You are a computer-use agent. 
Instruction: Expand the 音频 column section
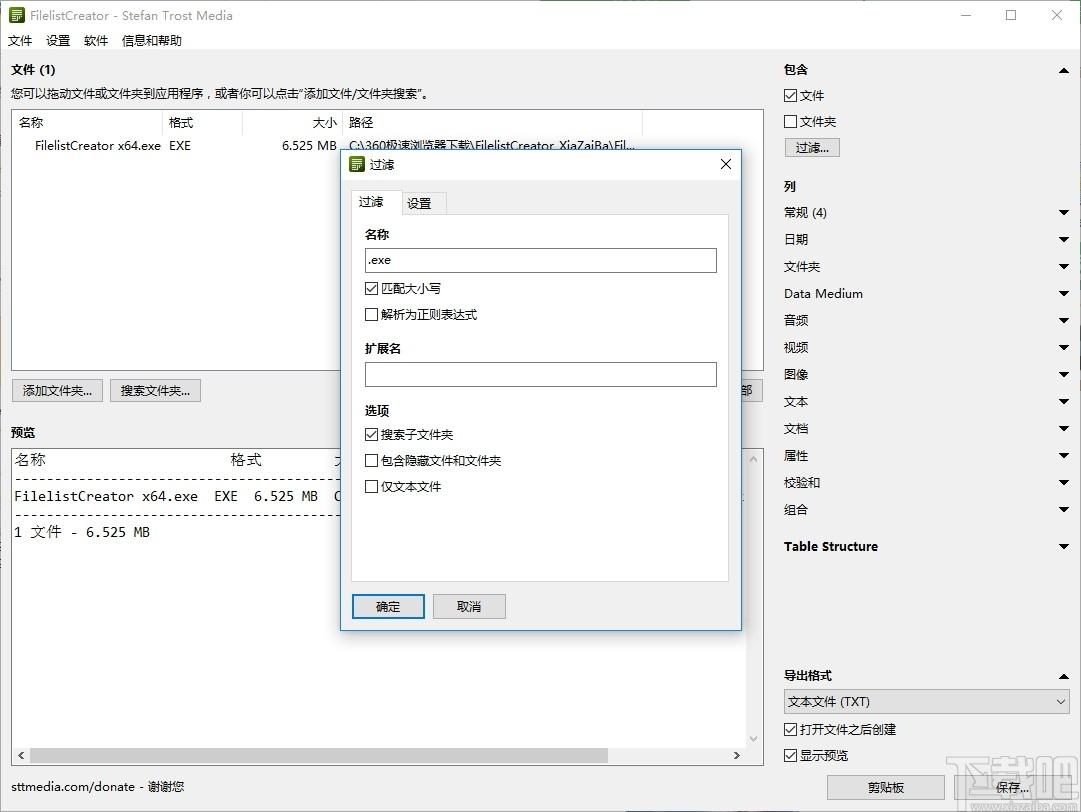click(1064, 321)
